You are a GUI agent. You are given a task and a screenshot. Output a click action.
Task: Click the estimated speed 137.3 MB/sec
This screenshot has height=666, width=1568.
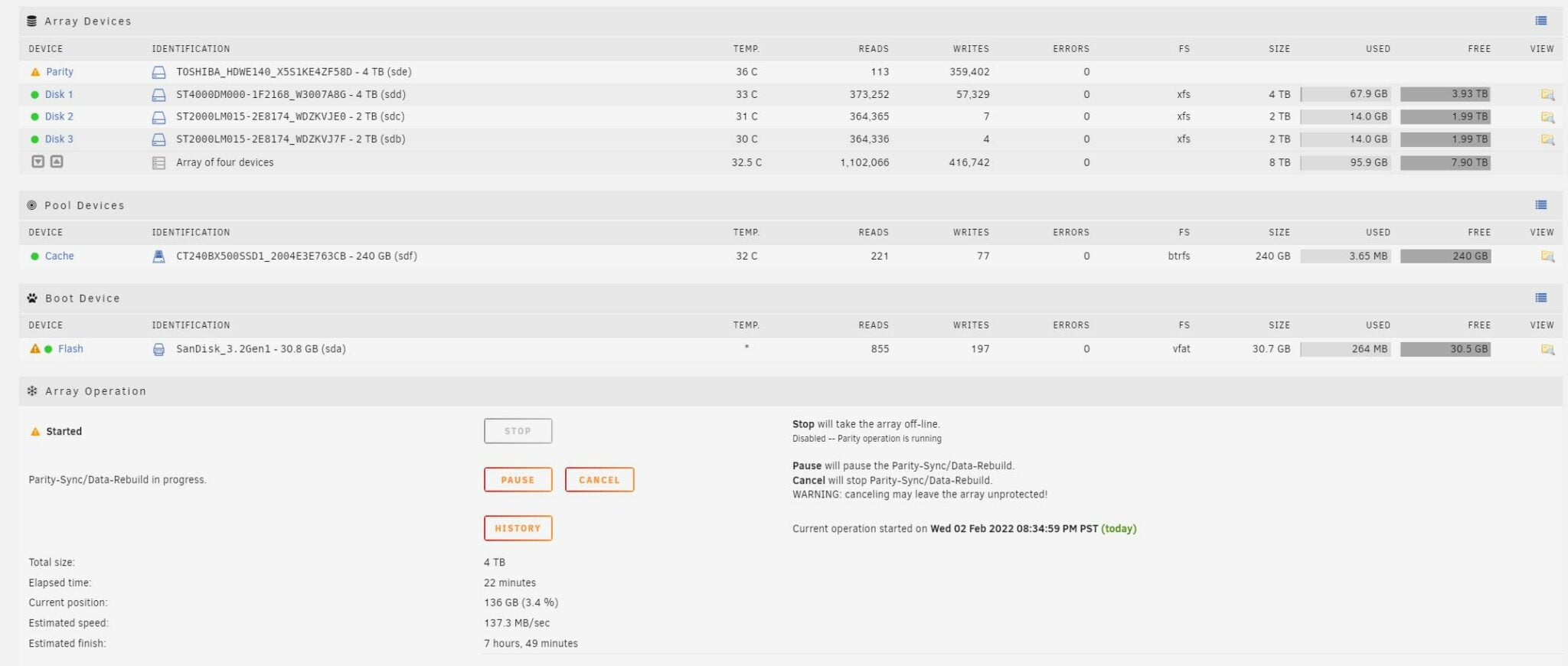coord(517,623)
